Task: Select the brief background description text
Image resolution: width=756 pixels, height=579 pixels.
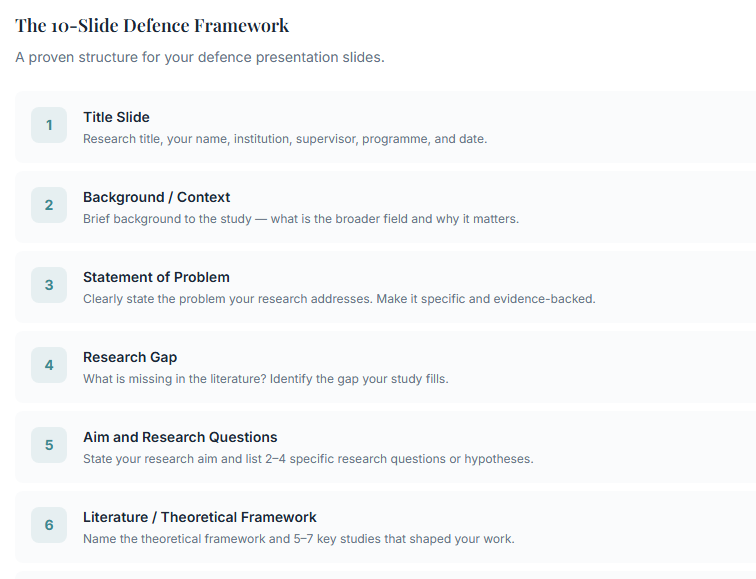Action: pos(301,219)
